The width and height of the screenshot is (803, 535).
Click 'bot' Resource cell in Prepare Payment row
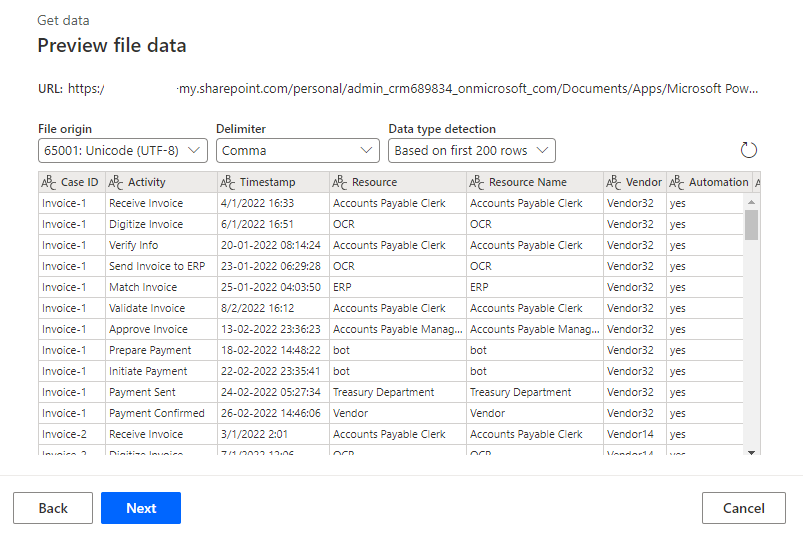pos(398,350)
